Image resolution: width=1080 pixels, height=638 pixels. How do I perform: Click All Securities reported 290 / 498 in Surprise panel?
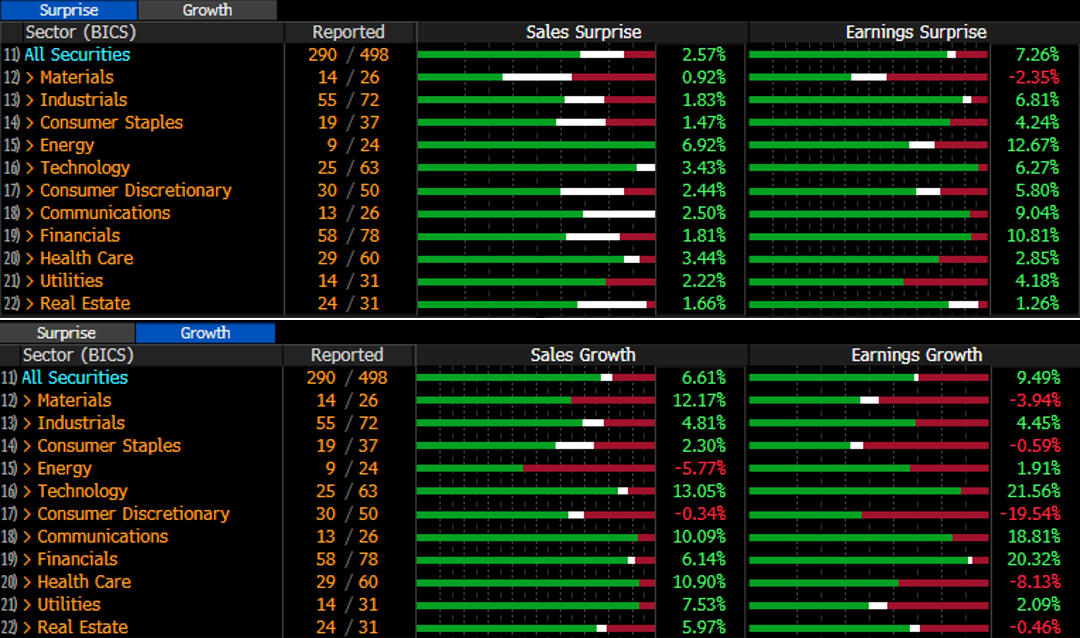click(x=349, y=54)
